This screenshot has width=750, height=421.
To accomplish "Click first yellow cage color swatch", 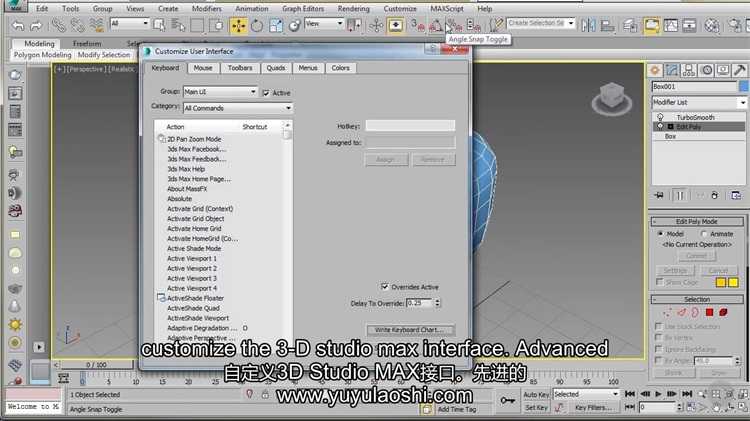I will coord(721,282).
